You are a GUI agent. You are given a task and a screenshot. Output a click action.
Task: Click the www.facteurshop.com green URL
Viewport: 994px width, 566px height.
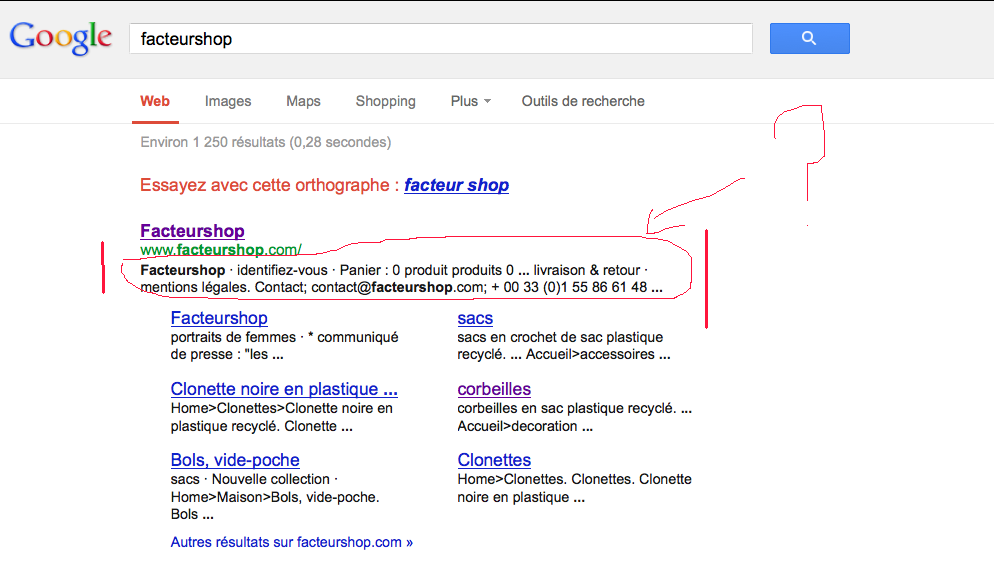tap(221, 250)
